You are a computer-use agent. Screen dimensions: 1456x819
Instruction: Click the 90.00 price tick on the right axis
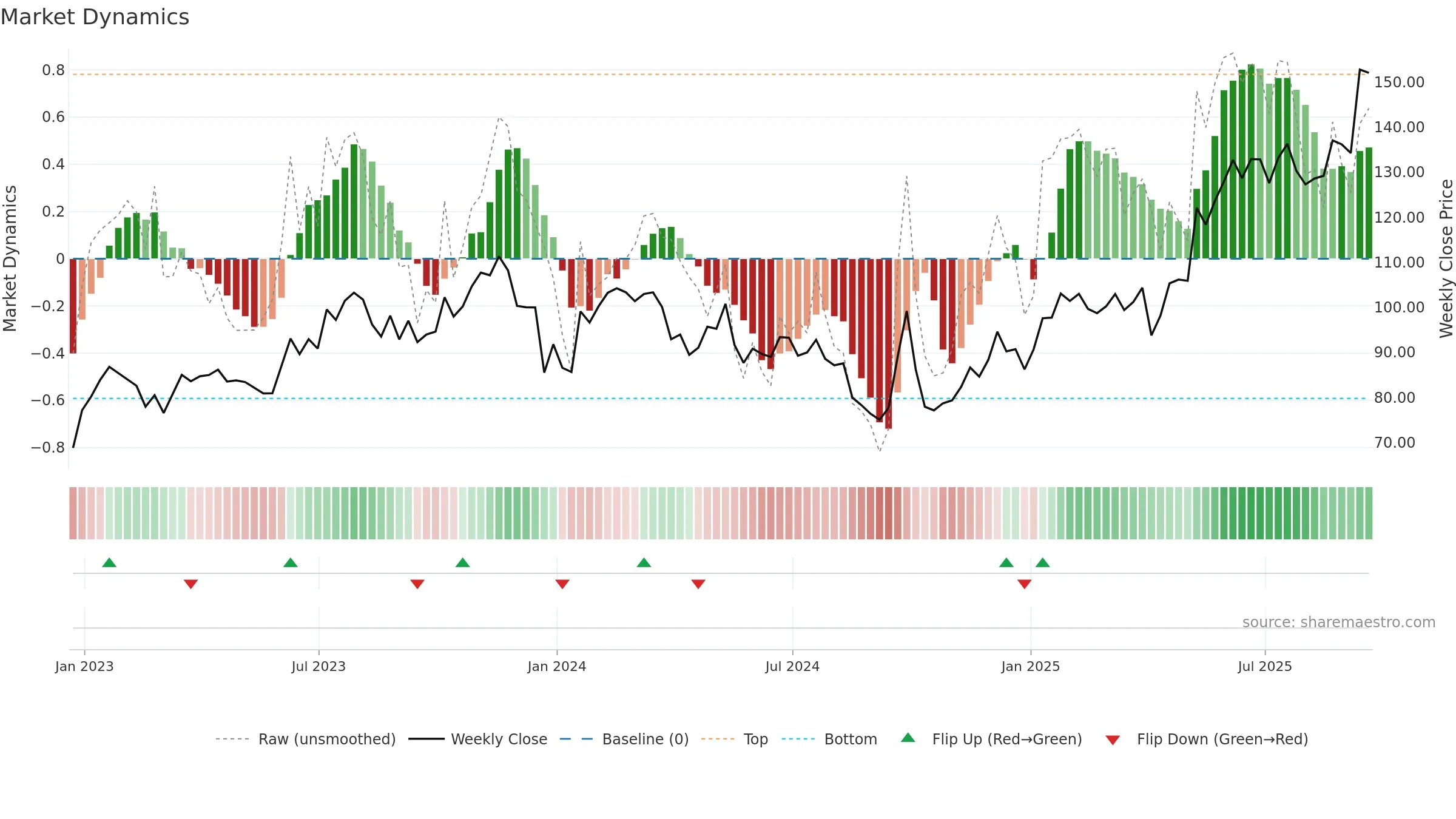[x=1395, y=352]
